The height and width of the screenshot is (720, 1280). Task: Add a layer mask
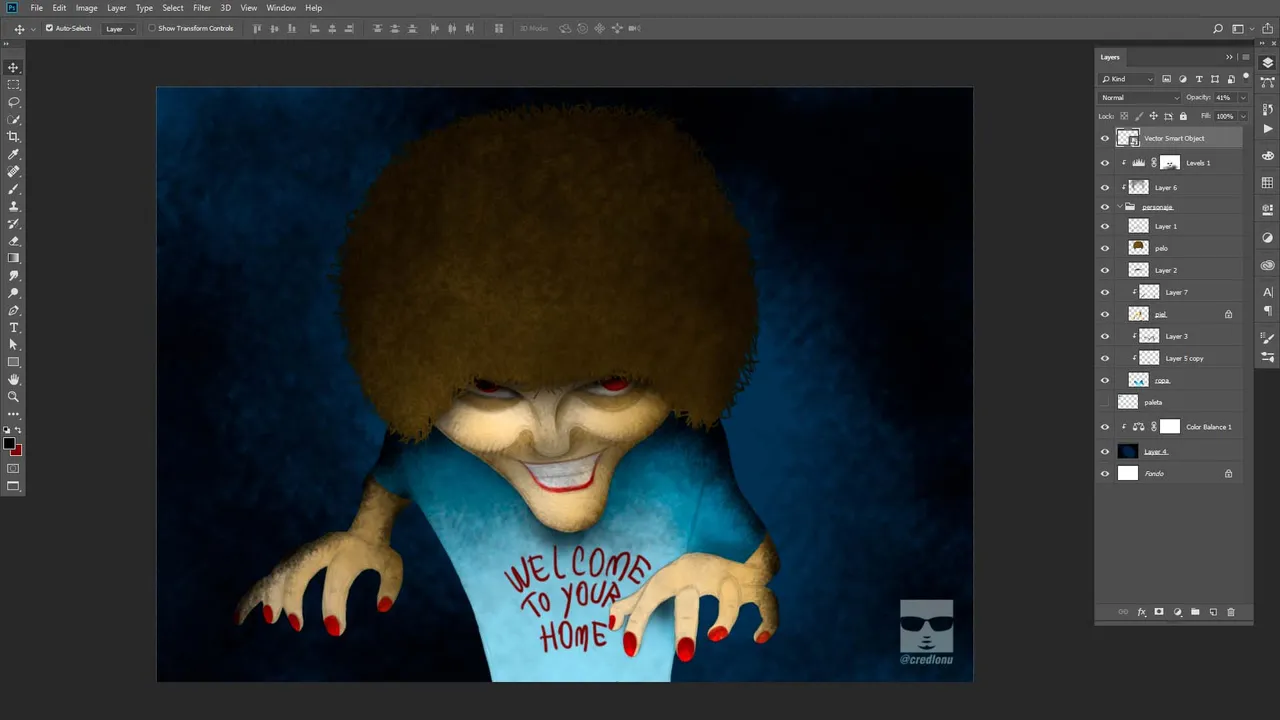[x=1159, y=612]
